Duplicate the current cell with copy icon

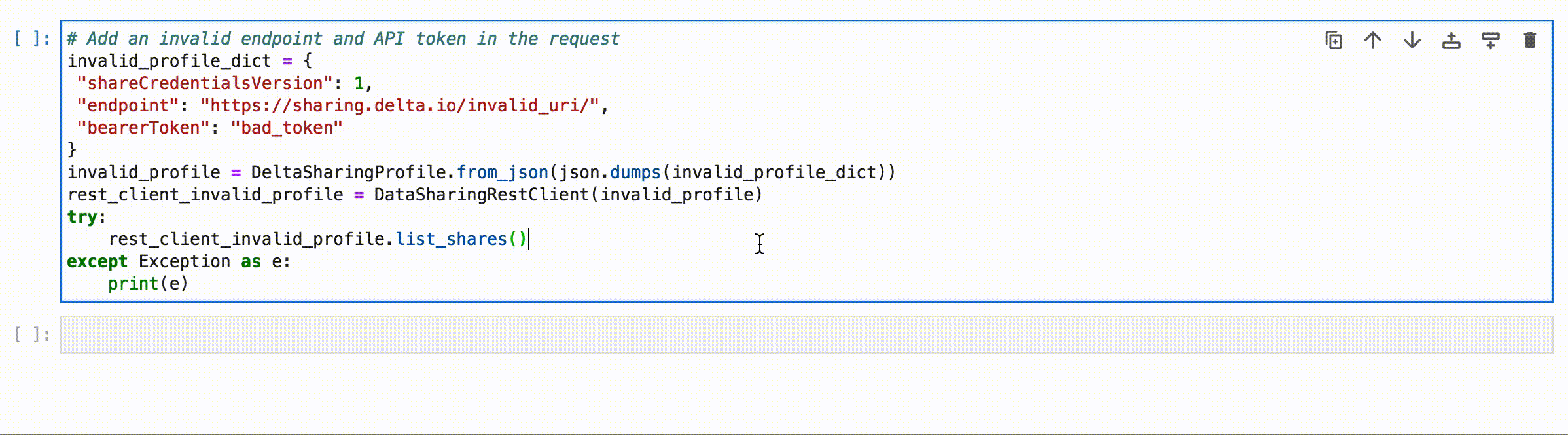click(1334, 41)
